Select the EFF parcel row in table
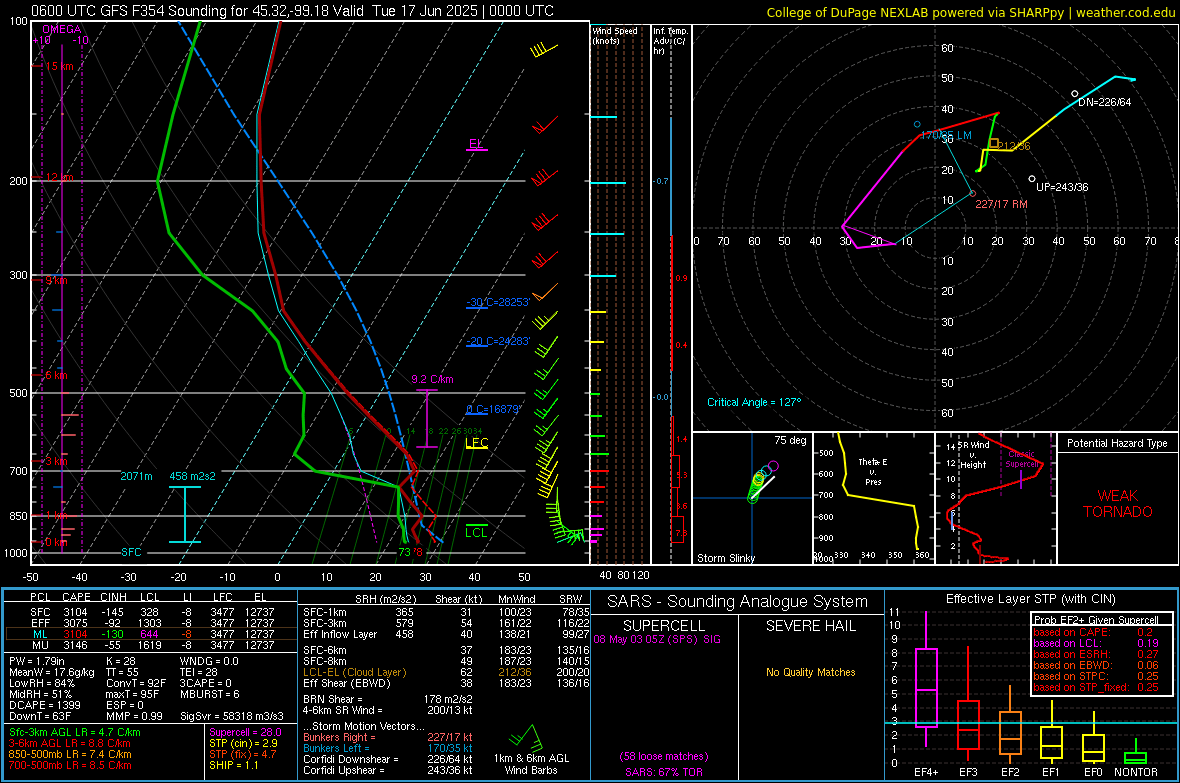The width and height of the screenshot is (1180, 783). (x=151, y=623)
